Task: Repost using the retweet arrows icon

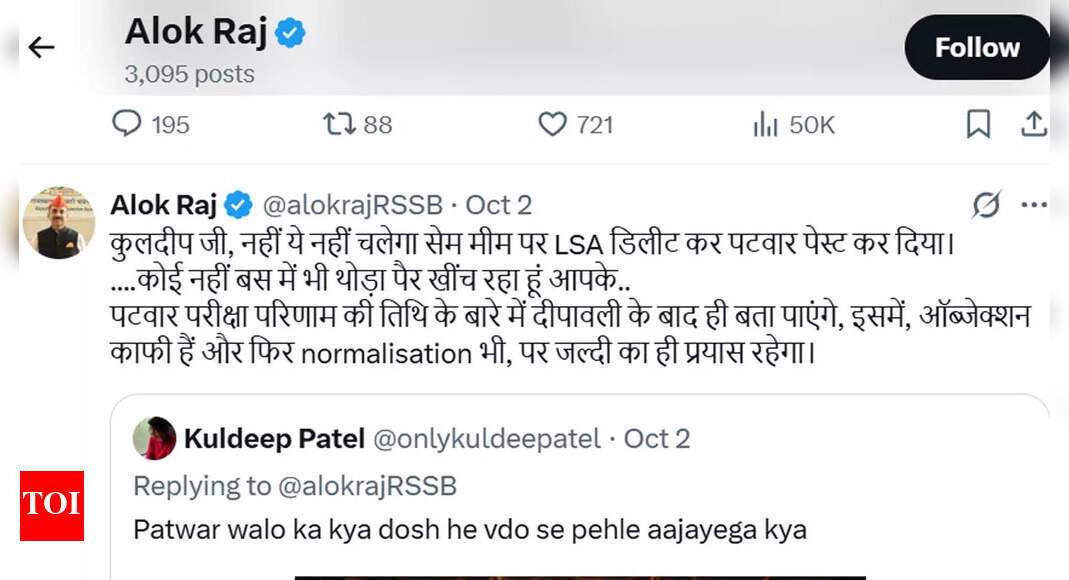Action: click(x=339, y=124)
